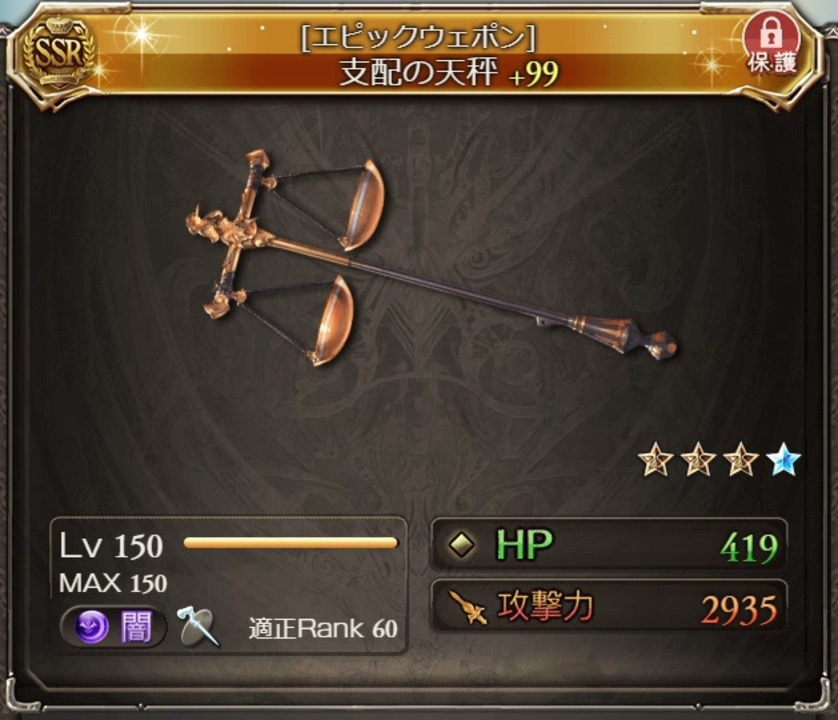Click the weapon name 支配の天秤
The image size is (838, 720).
coord(418,72)
